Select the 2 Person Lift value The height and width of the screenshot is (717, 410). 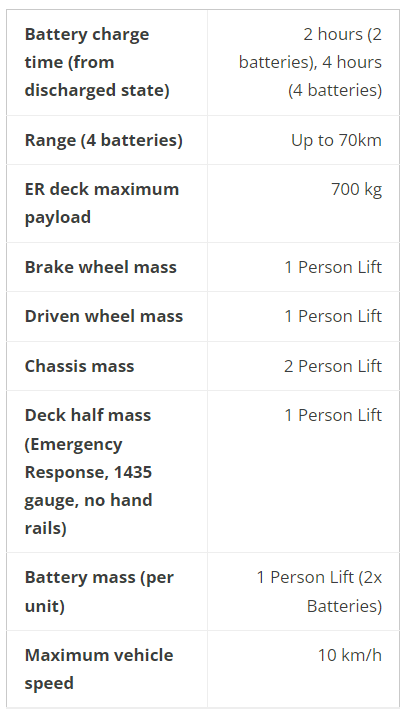point(333,366)
